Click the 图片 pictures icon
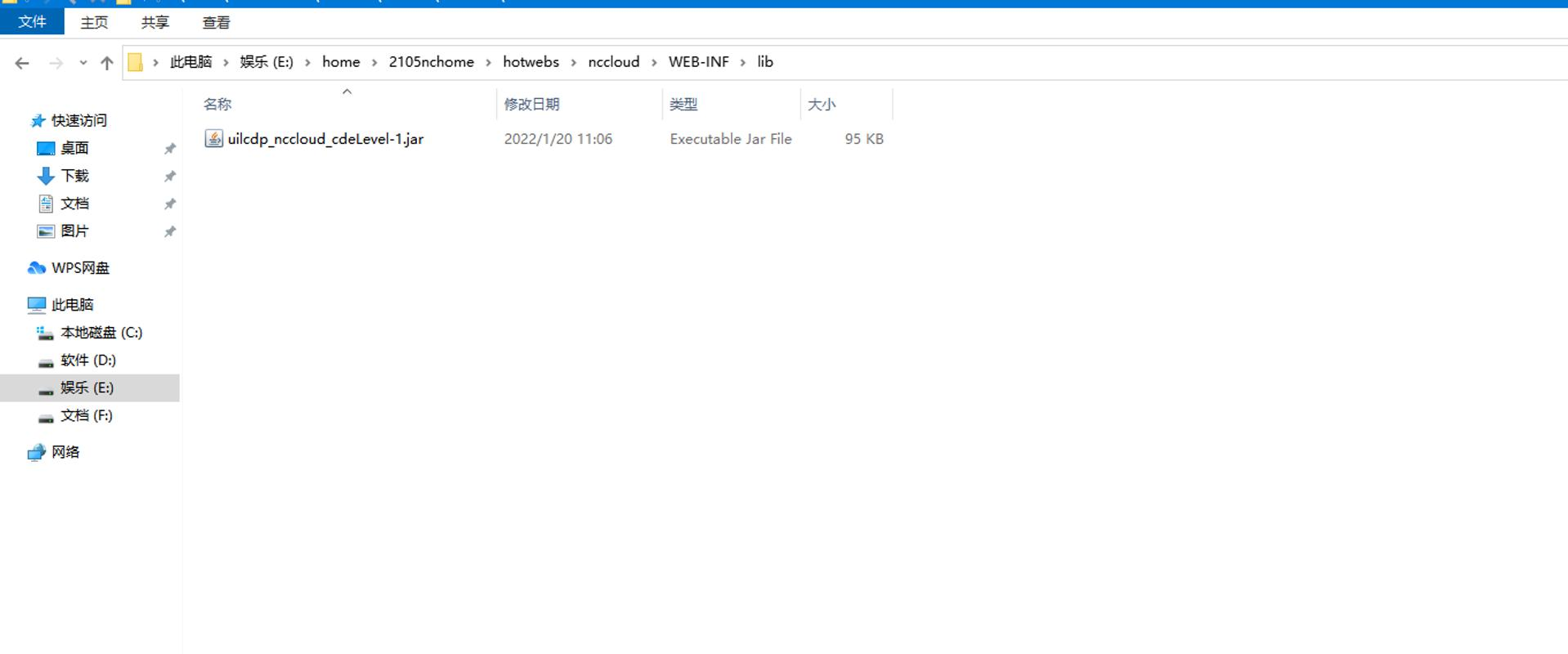Screen dimensions: 1568x654 [x=46, y=232]
